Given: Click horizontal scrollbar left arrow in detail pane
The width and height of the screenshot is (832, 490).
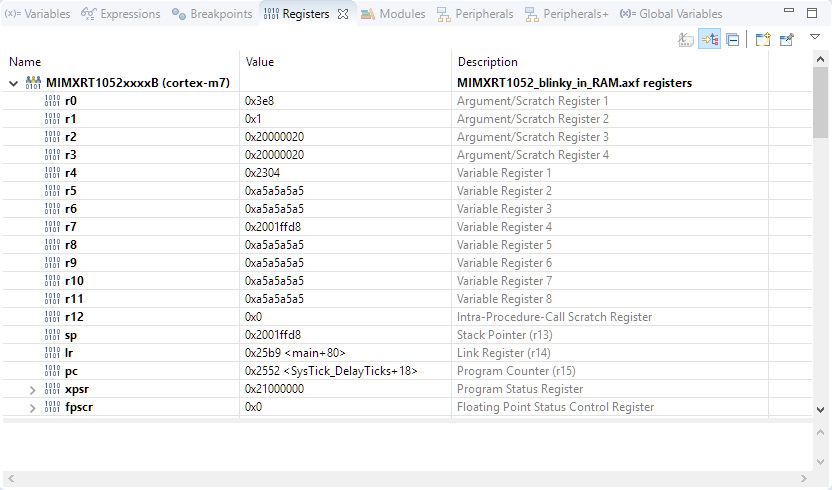Looking at the screenshot, I should click(11, 478).
